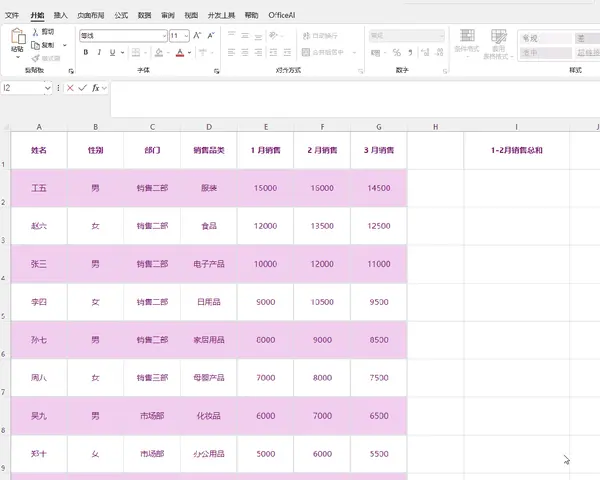The height and width of the screenshot is (480, 600).
Task: Confirm entry with checkmark in formula bar
Action: click(83, 88)
